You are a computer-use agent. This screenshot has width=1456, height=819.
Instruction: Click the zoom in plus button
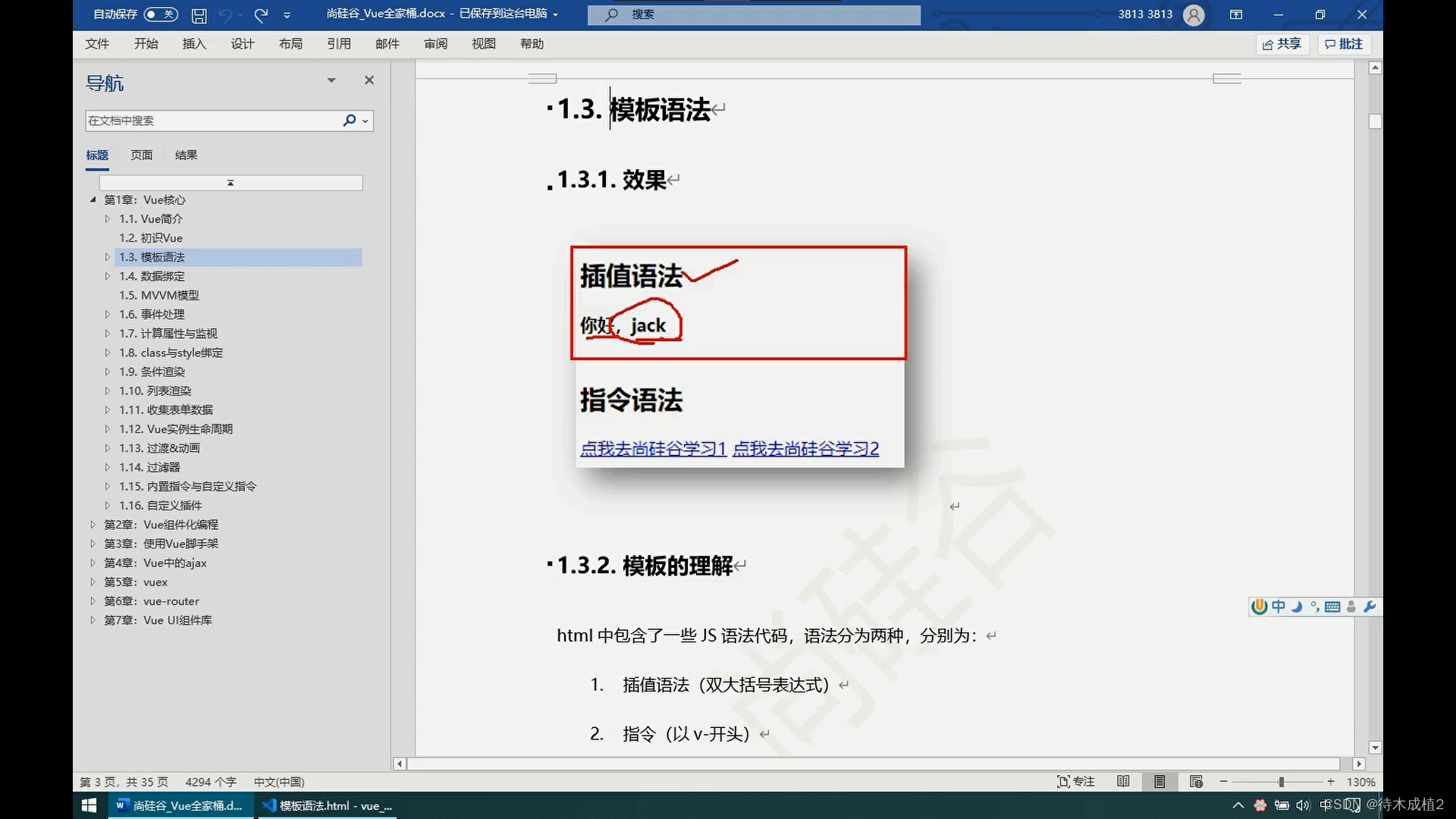(1331, 782)
